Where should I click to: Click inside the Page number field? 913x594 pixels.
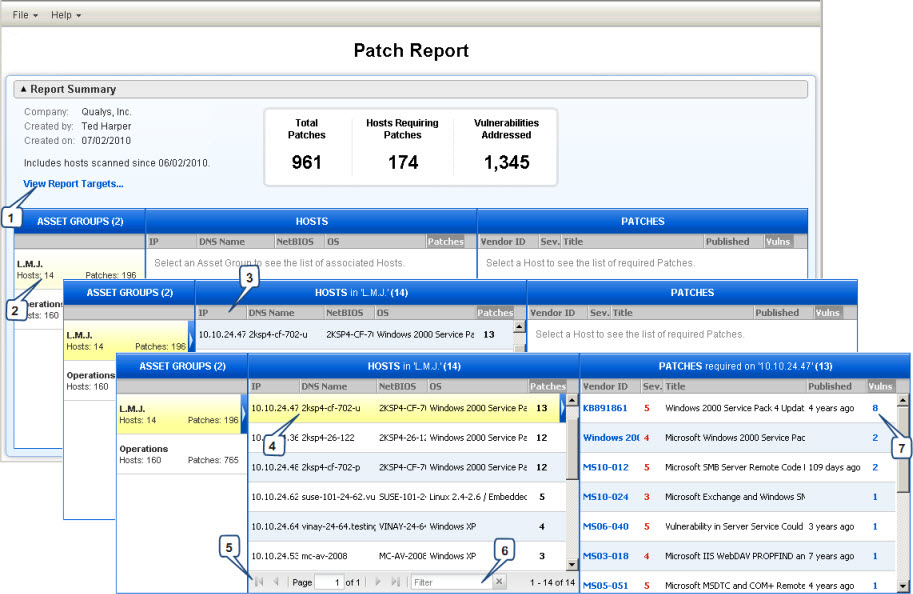click(x=329, y=582)
